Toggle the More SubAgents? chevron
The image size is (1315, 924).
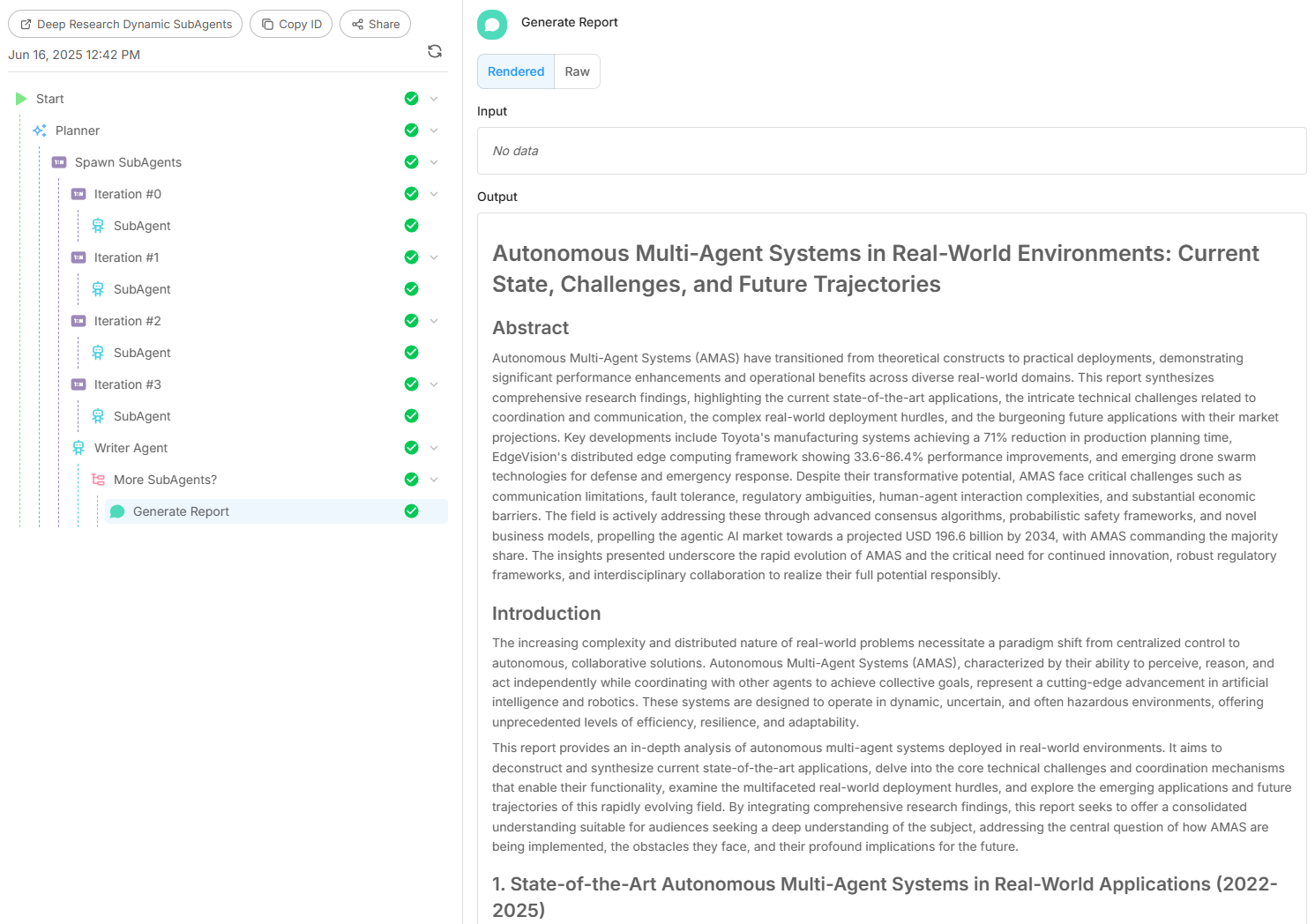click(x=434, y=480)
